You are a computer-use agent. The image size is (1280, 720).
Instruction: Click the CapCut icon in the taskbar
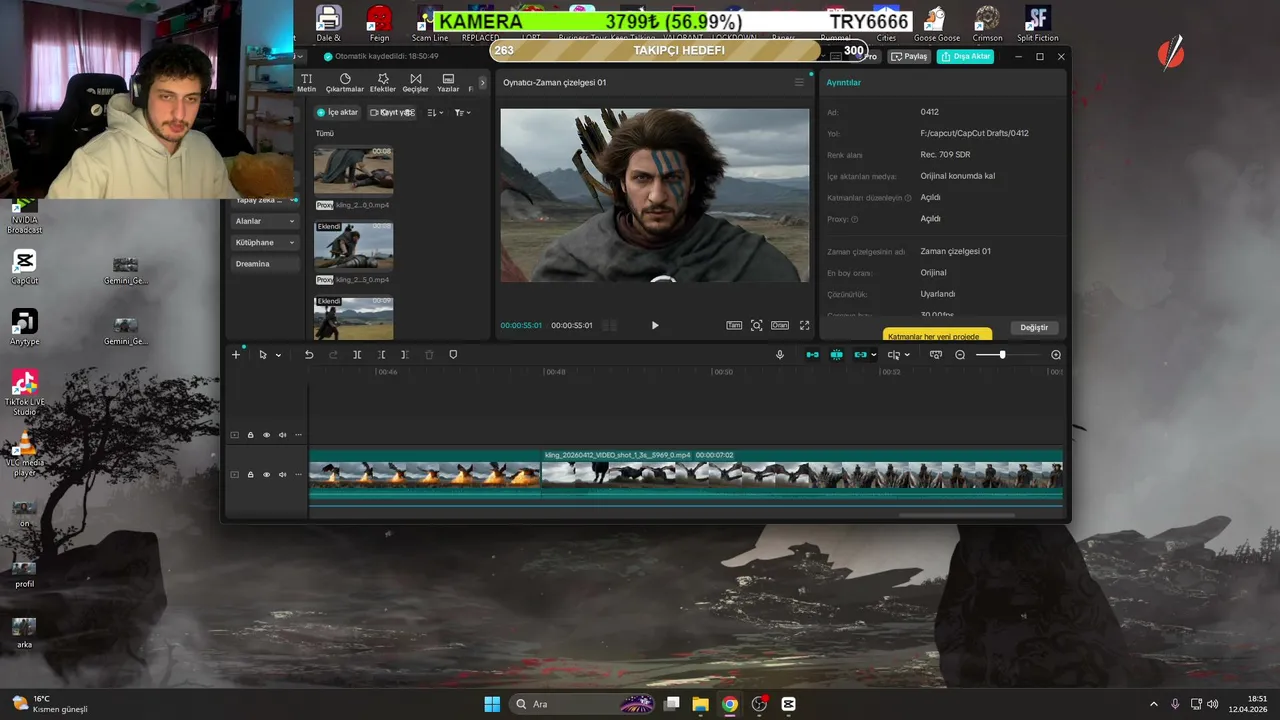pos(789,704)
